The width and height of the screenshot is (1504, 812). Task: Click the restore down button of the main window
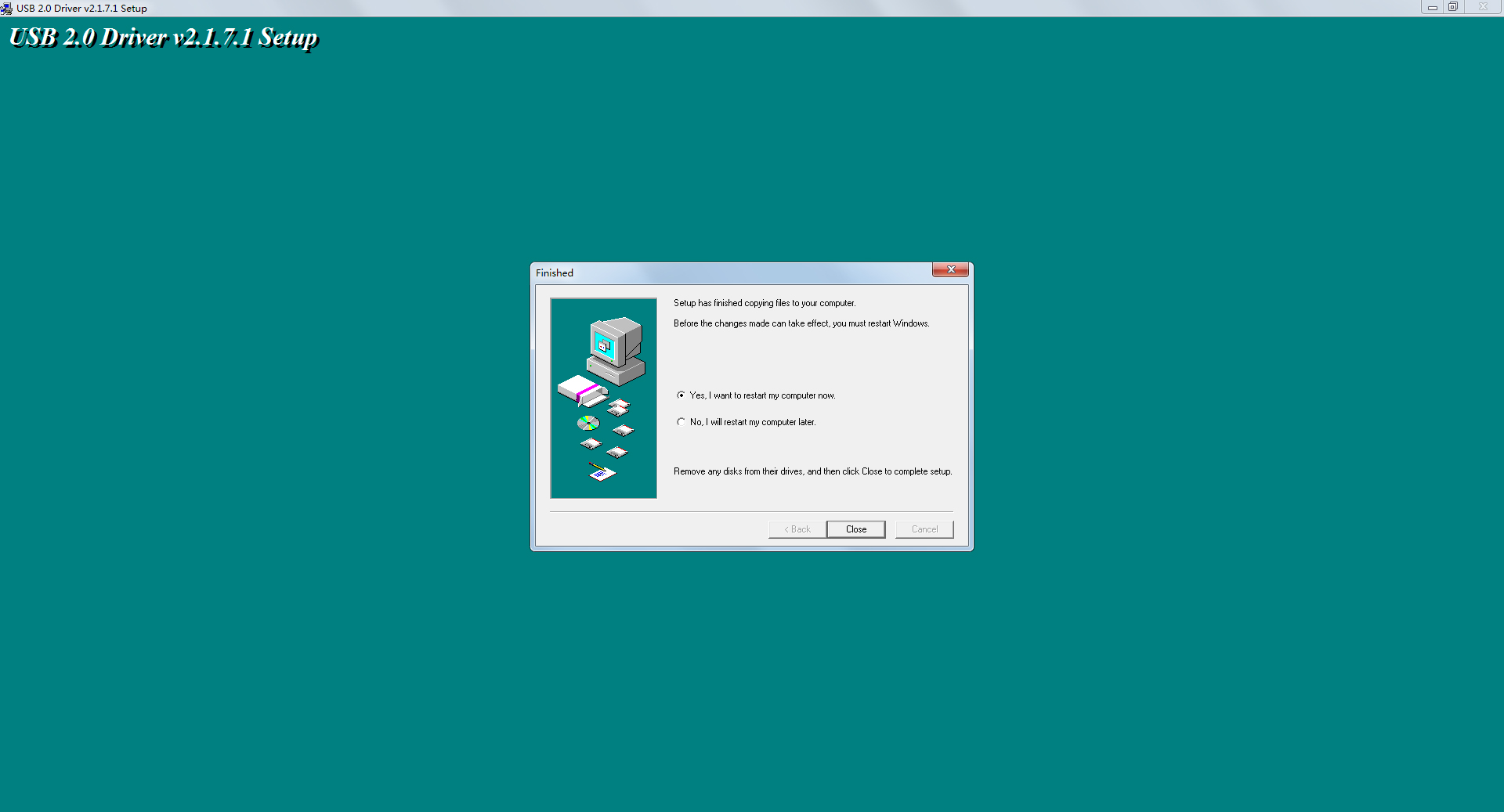click(1453, 7)
